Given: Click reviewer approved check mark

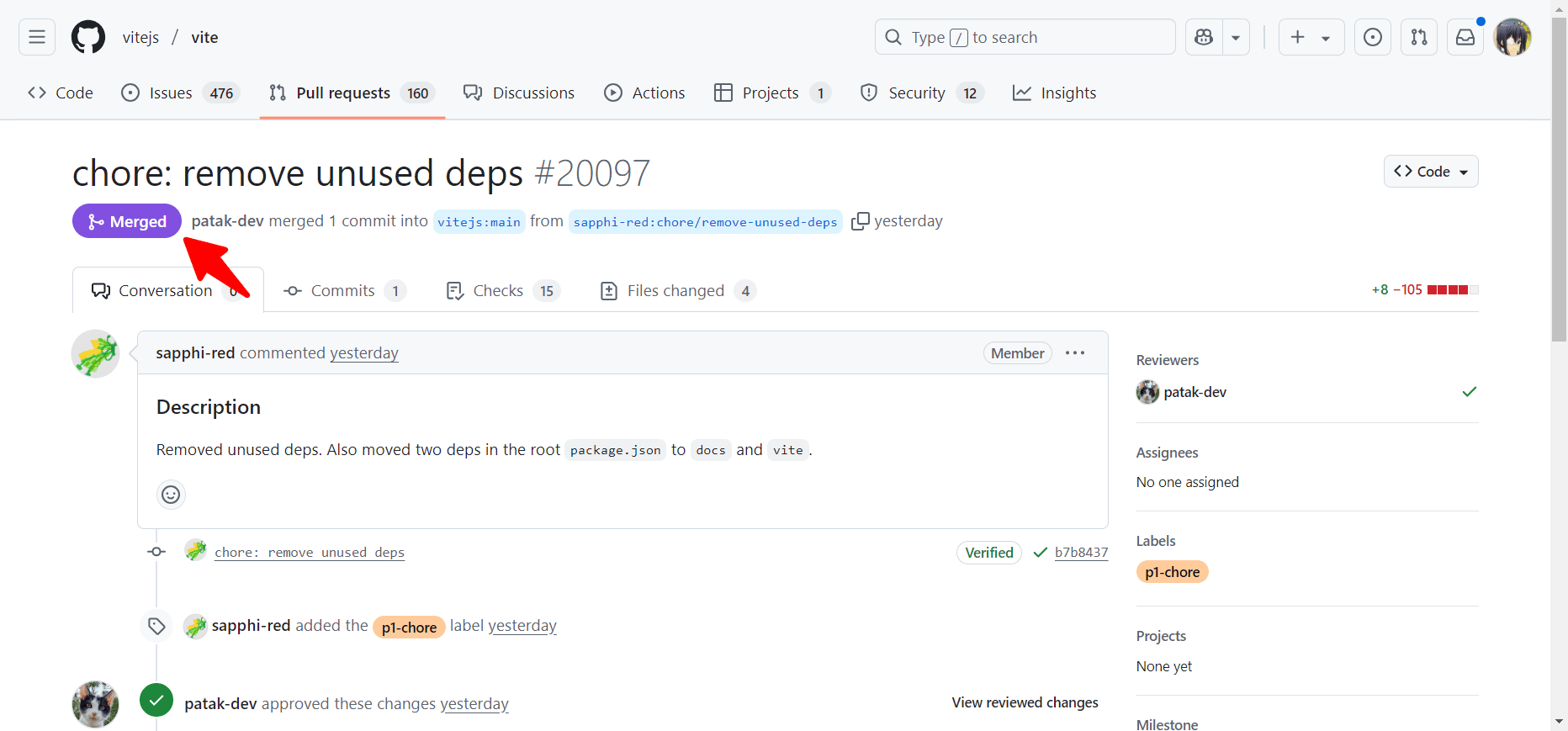Looking at the screenshot, I should (x=1470, y=392).
